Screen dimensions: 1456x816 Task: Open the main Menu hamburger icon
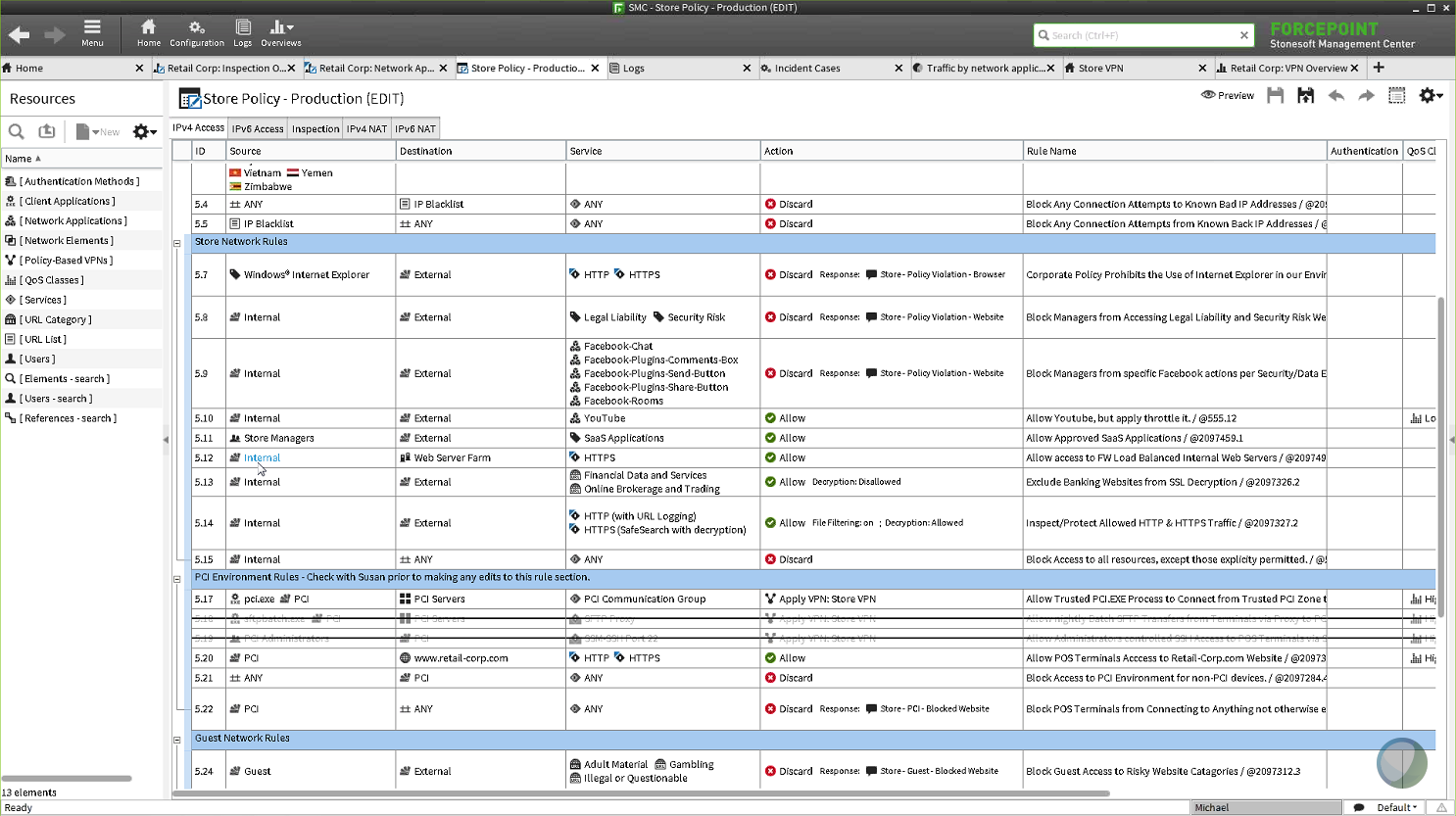(x=92, y=32)
